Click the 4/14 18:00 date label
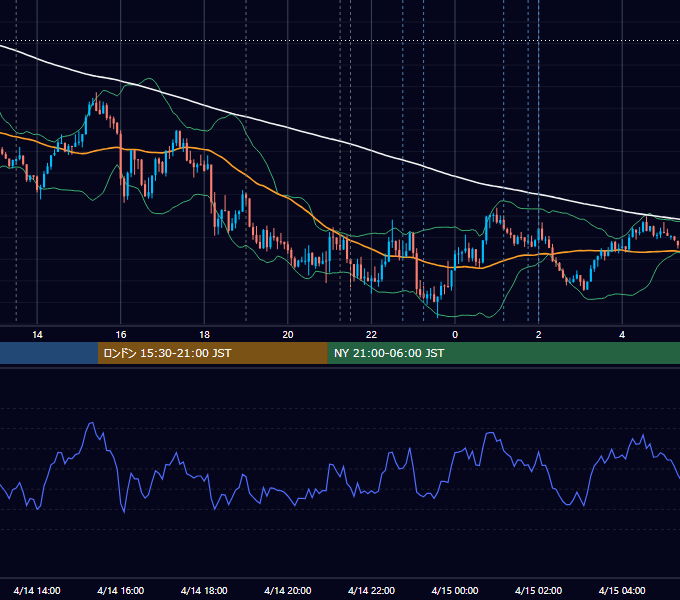Image resolution: width=680 pixels, height=600 pixels. (x=204, y=590)
